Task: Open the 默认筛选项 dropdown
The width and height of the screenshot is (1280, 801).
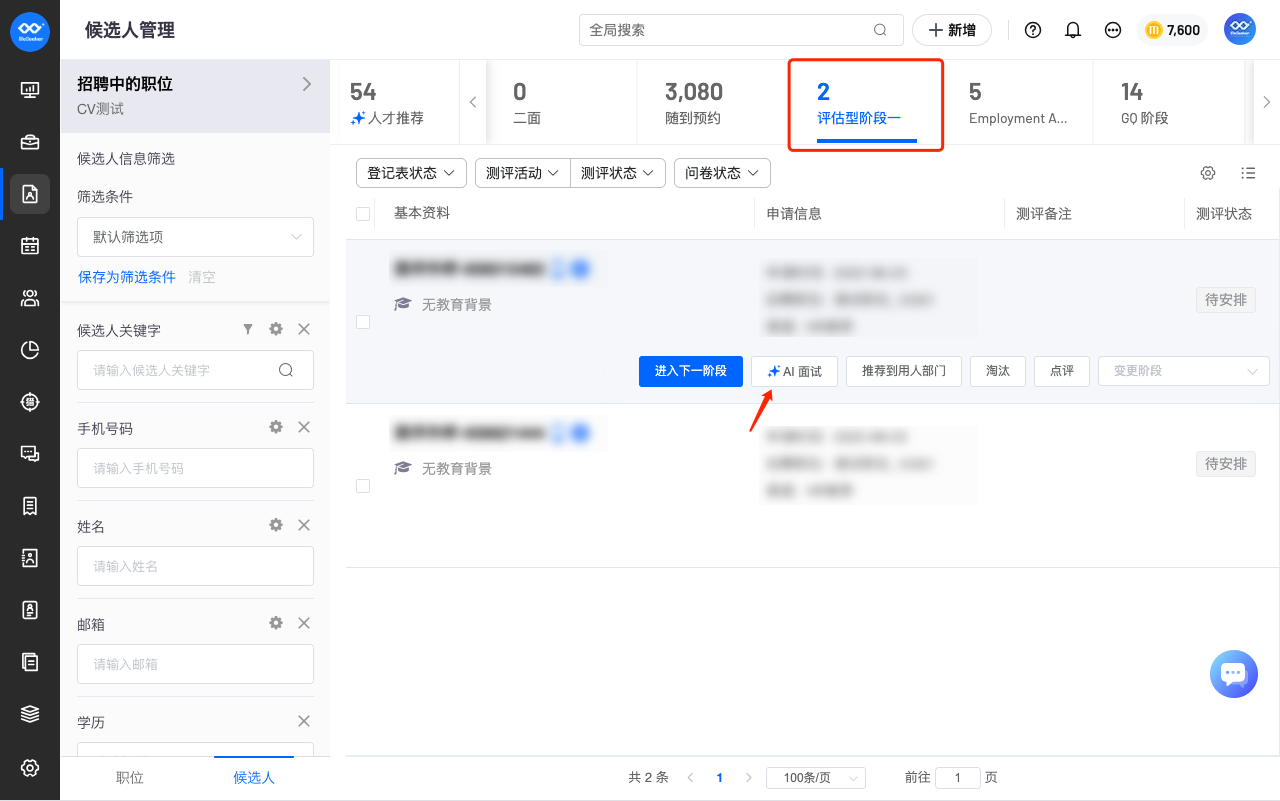Action: [x=195, y=237]
